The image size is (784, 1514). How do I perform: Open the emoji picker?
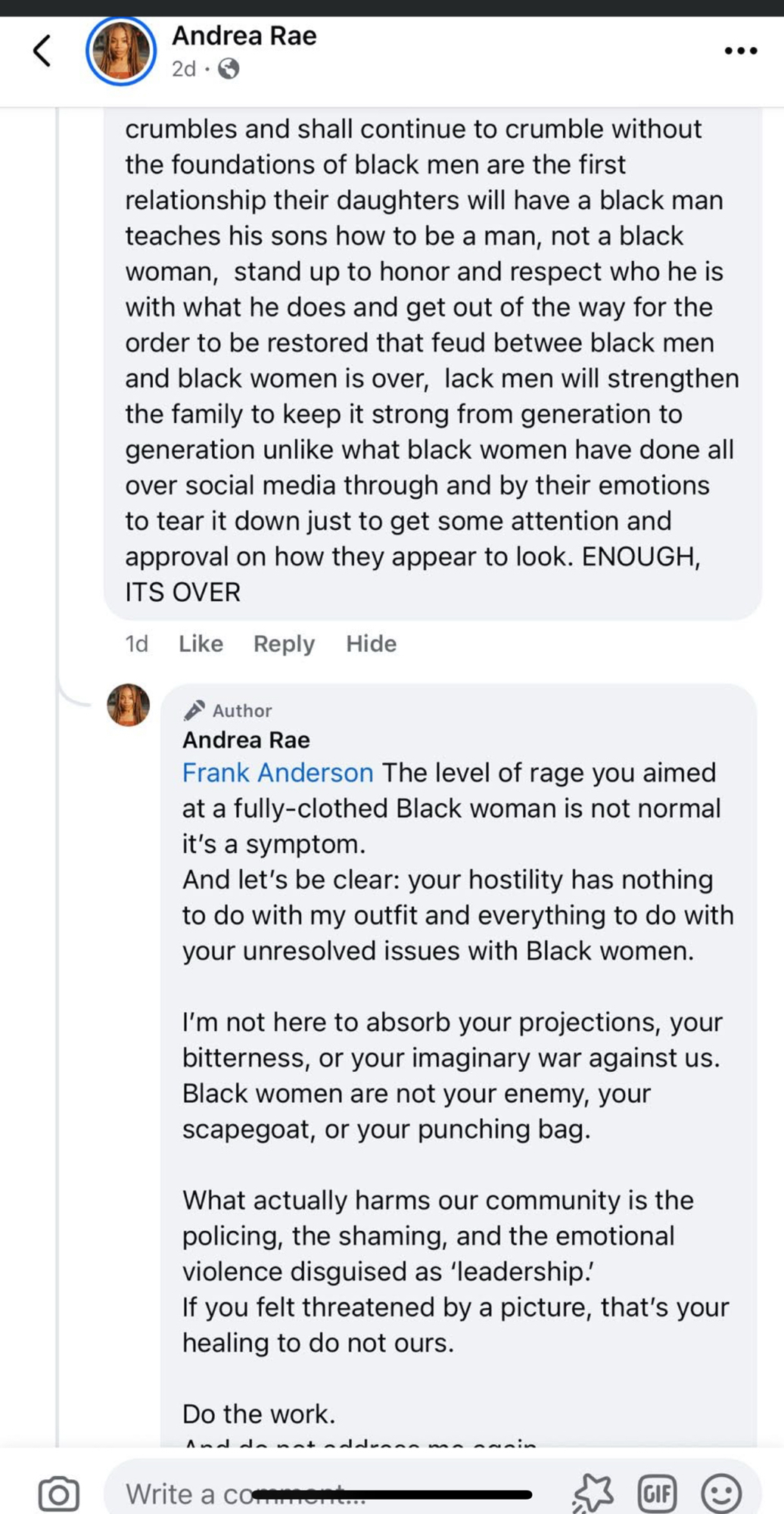(720, 1494)
